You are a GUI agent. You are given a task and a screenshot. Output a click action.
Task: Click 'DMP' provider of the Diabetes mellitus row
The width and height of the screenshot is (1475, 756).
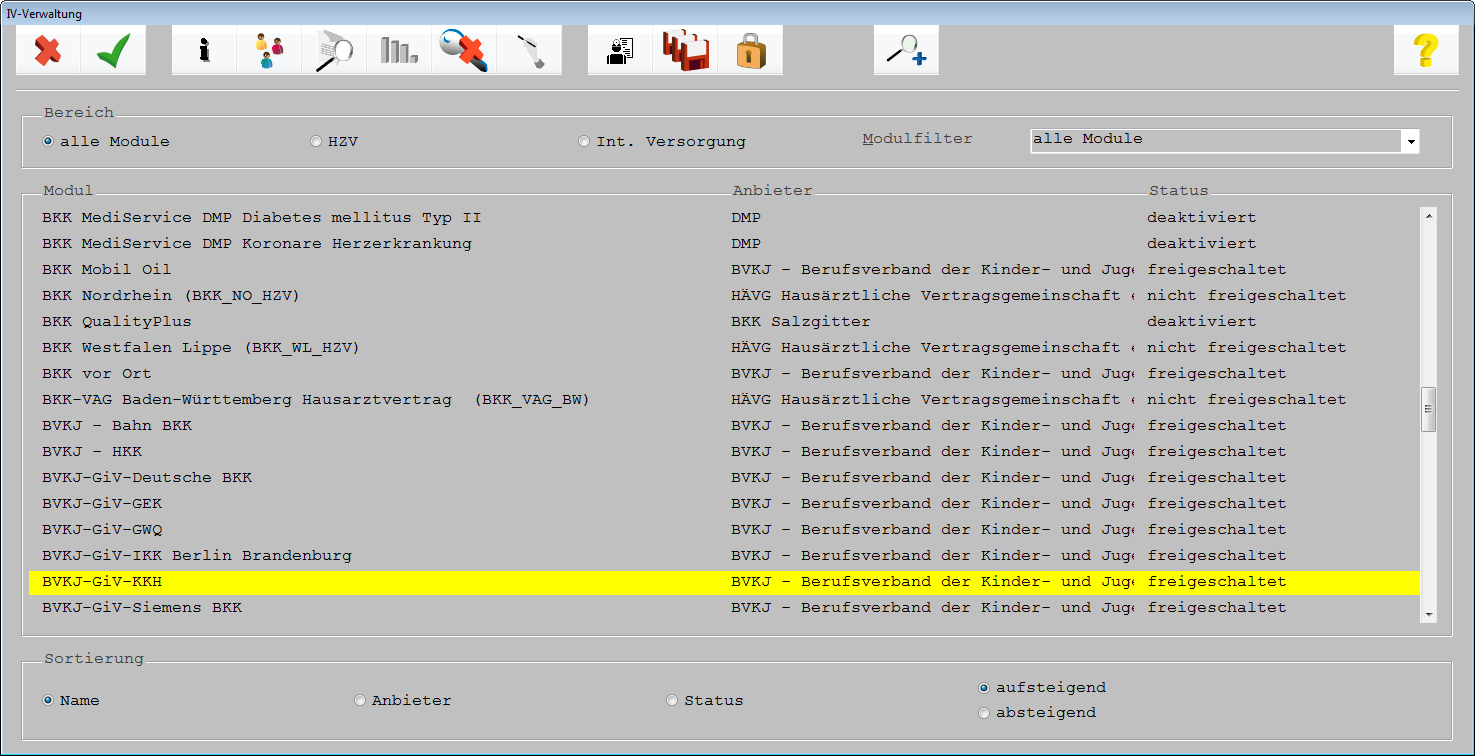click(746, 218)
